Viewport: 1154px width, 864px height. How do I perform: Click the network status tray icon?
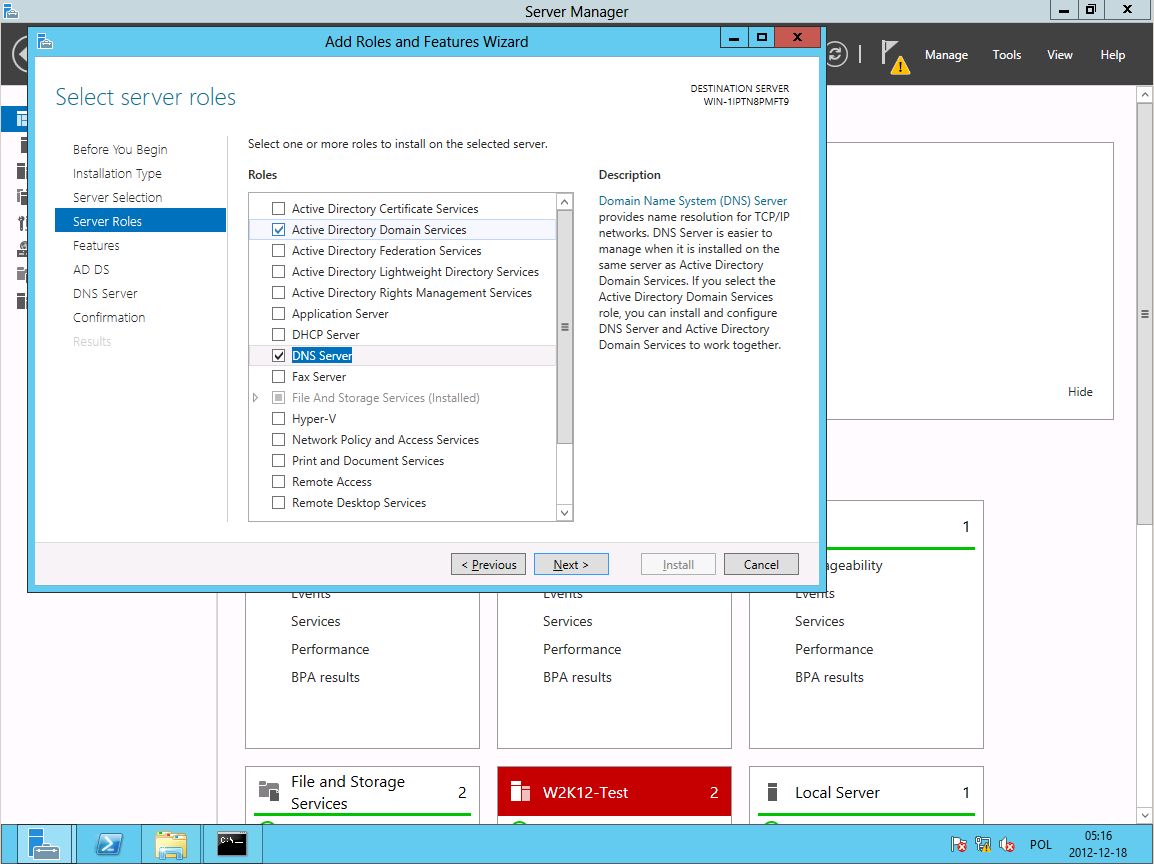[983, 844]
